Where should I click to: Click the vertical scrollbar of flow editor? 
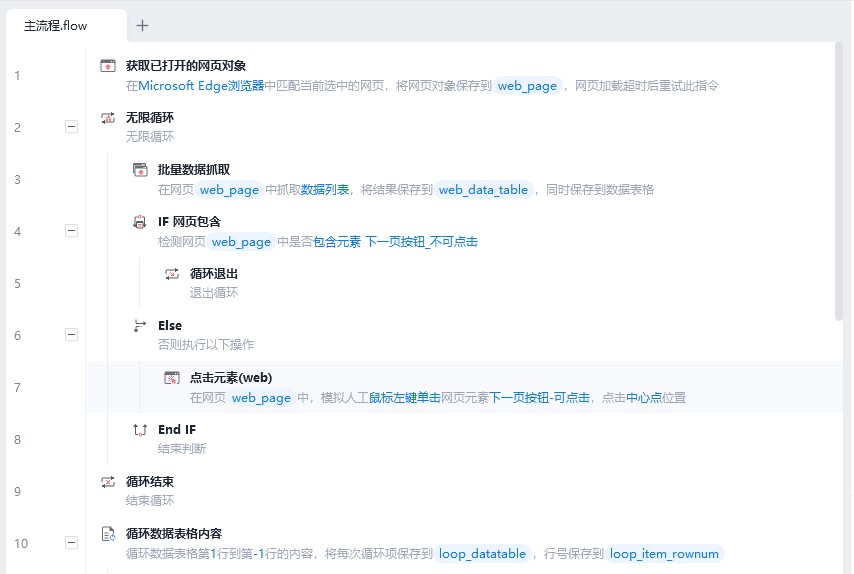[839, 182]
